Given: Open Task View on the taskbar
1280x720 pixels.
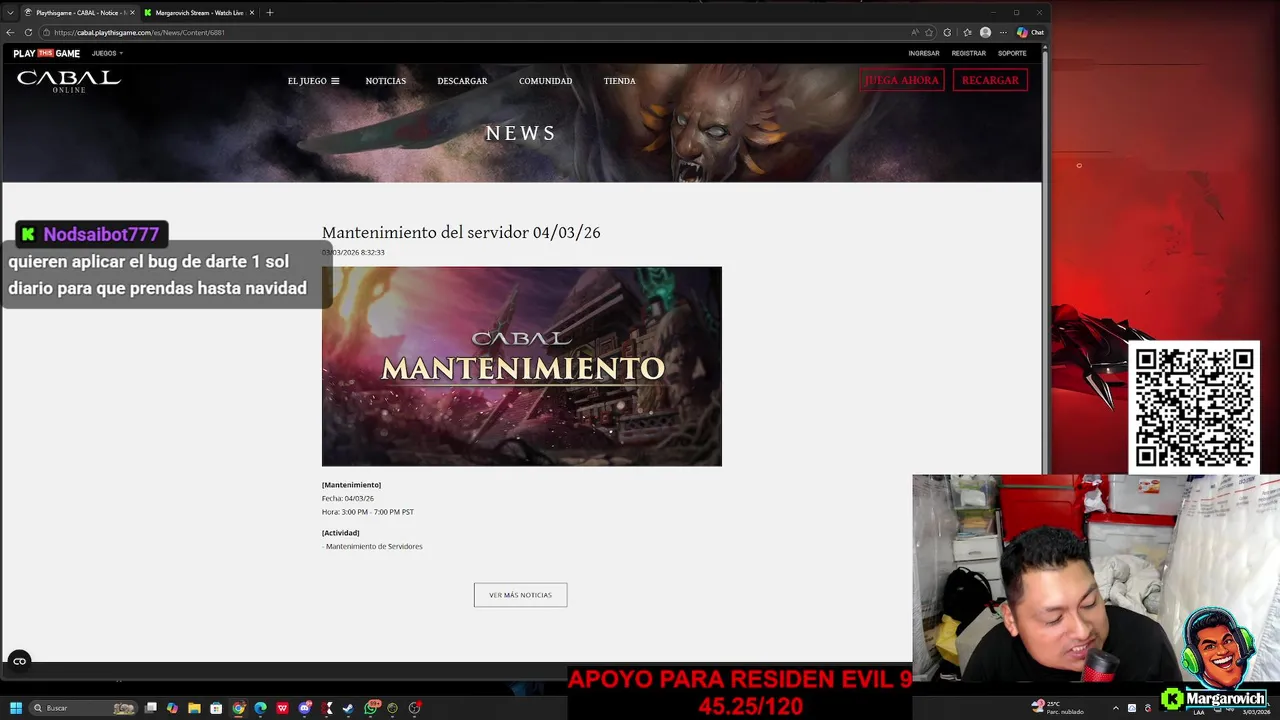Looking at the screenshot, I should pyautogui.click(x=151, y=708).
